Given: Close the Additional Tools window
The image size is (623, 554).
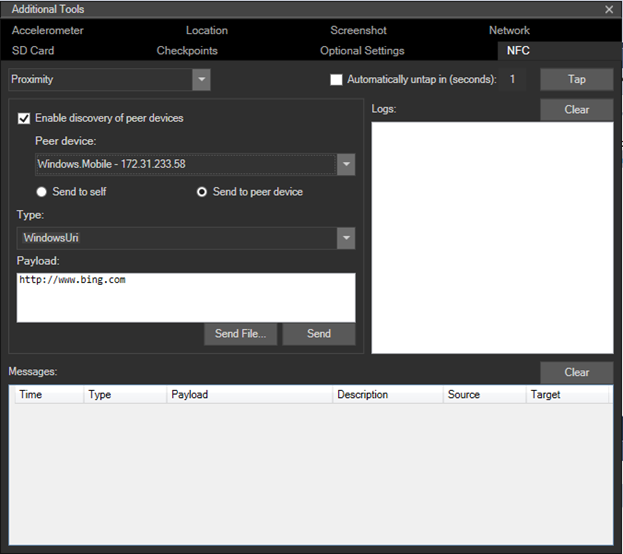Looking at the screenshot, I should (609, 9).
